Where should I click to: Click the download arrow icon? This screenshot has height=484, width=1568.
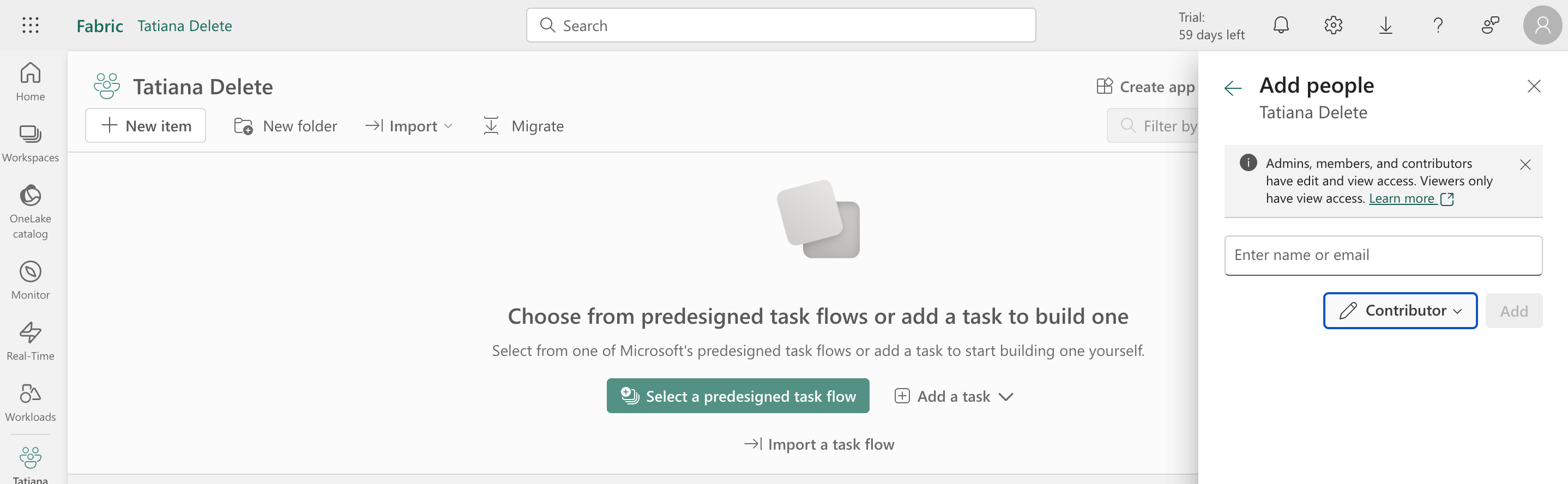(1385, 25)
